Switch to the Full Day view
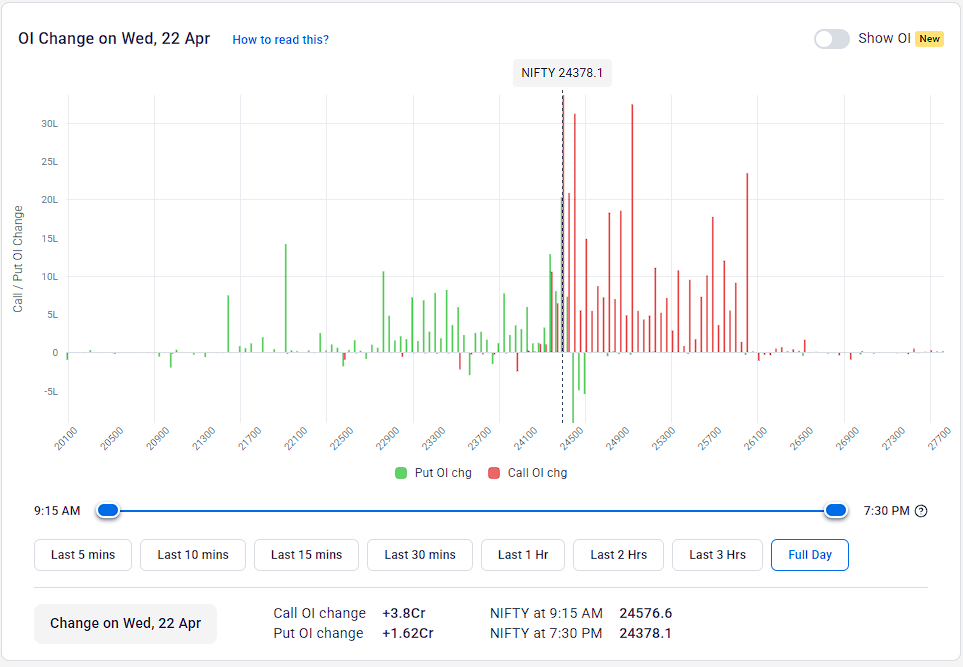Image resolution: width=963 pixels, height=667 pixels. [x=809, y=554]
